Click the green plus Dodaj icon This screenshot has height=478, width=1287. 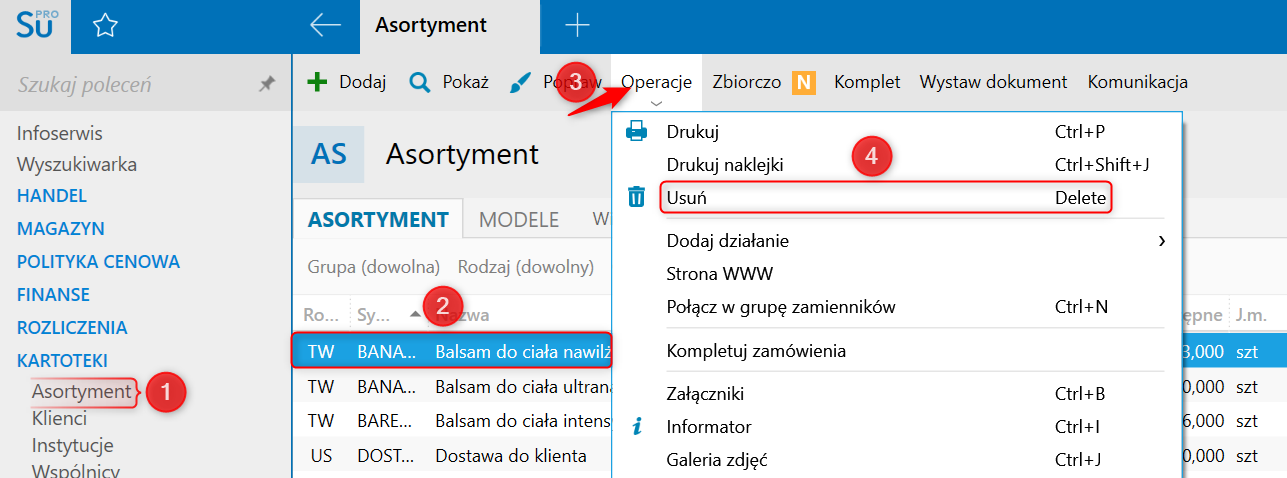click(317, 82)
